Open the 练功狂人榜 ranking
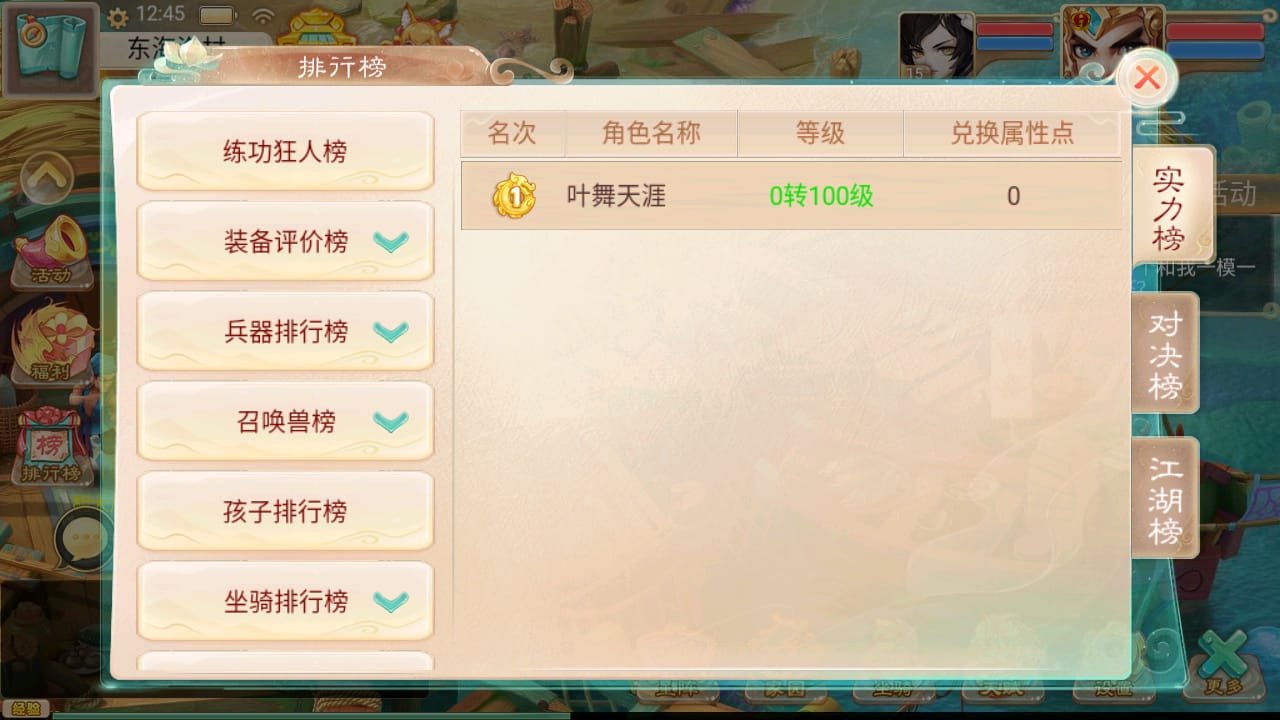This screenshot has height=720, width=1280. pos(285,152)
